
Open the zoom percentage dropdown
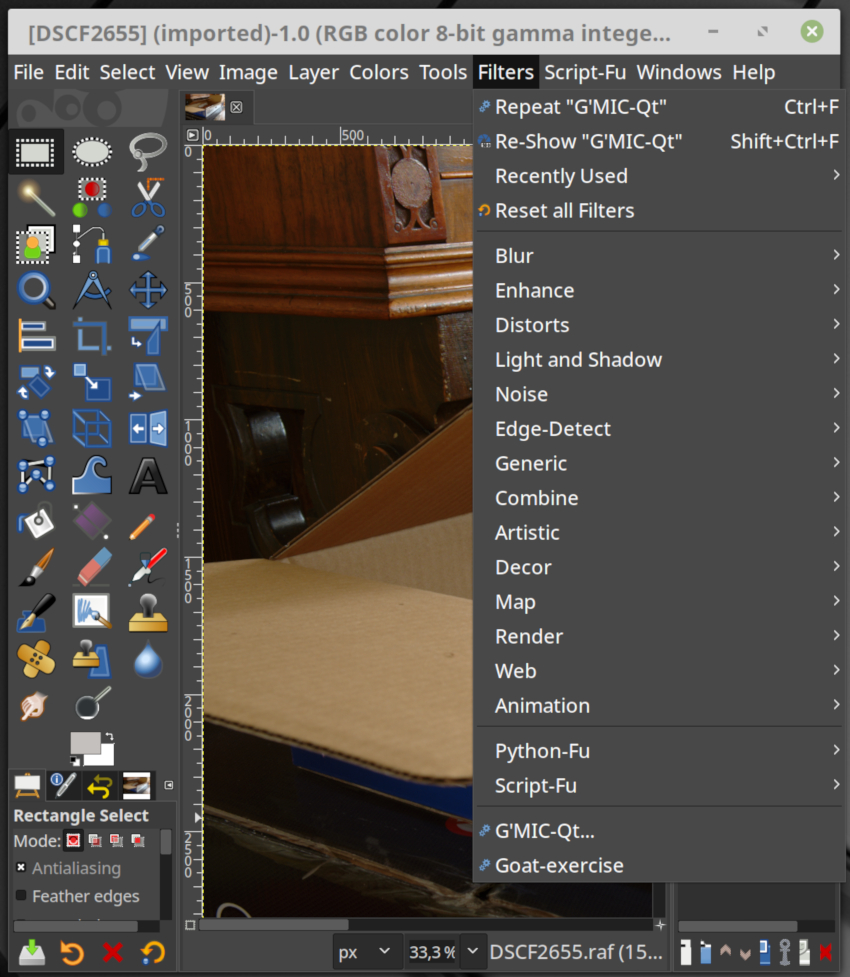point(472,952)
